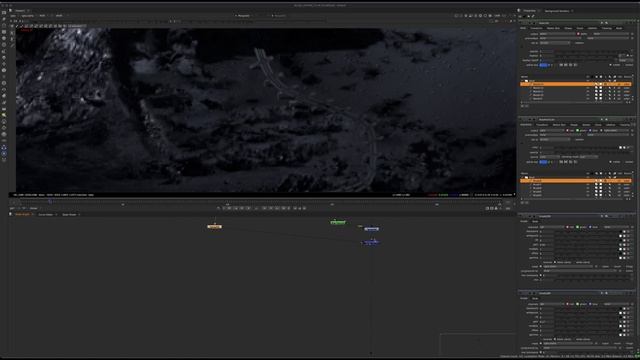Open the channels dropdown in the second Grade panel
Screen dimensions: 640x360
(552, 304)
